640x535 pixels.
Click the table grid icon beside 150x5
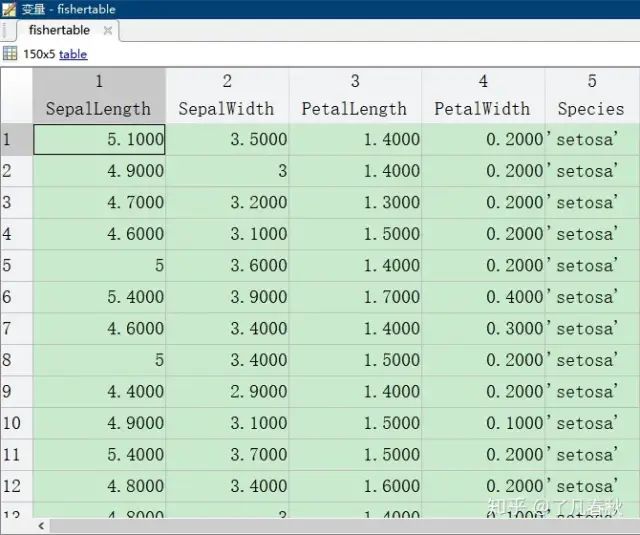tap(10, 53)
